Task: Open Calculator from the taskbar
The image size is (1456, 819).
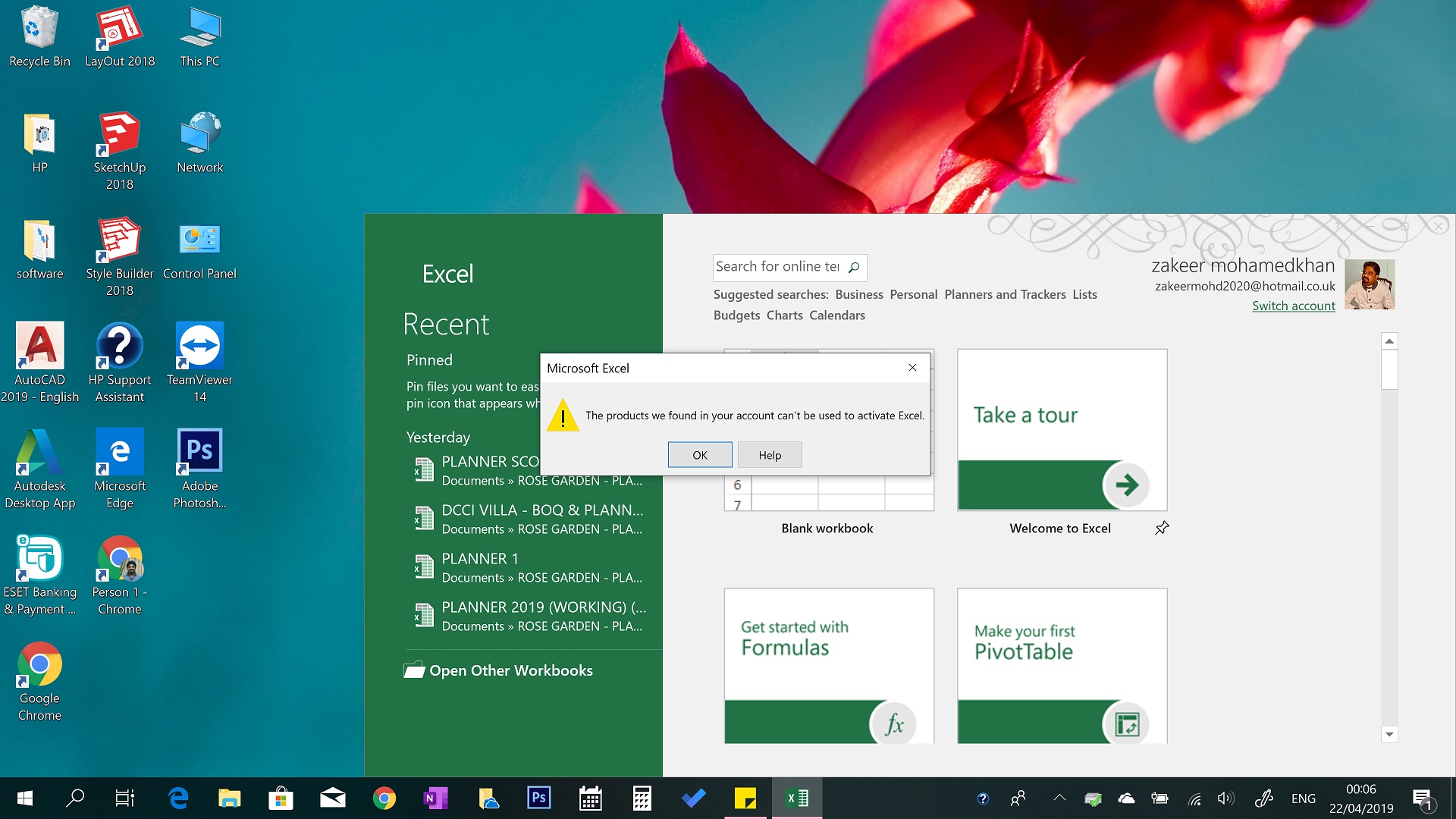Action: (642, 798)
